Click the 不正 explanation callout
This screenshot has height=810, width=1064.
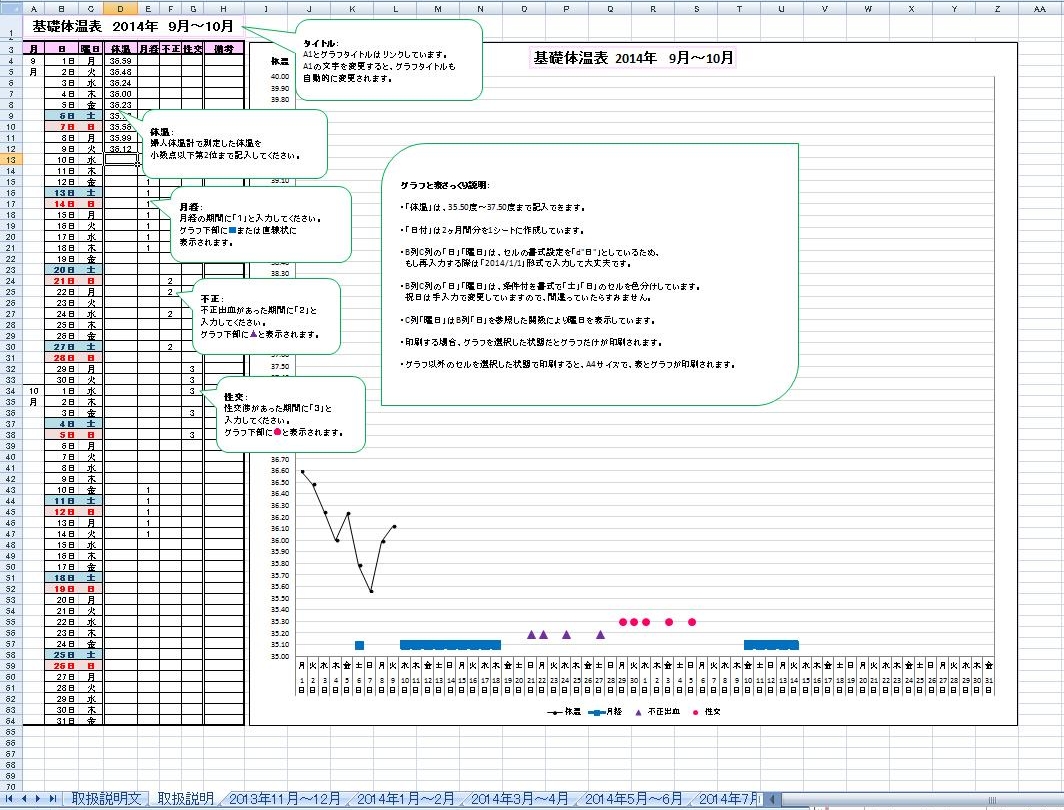(266, 316)
